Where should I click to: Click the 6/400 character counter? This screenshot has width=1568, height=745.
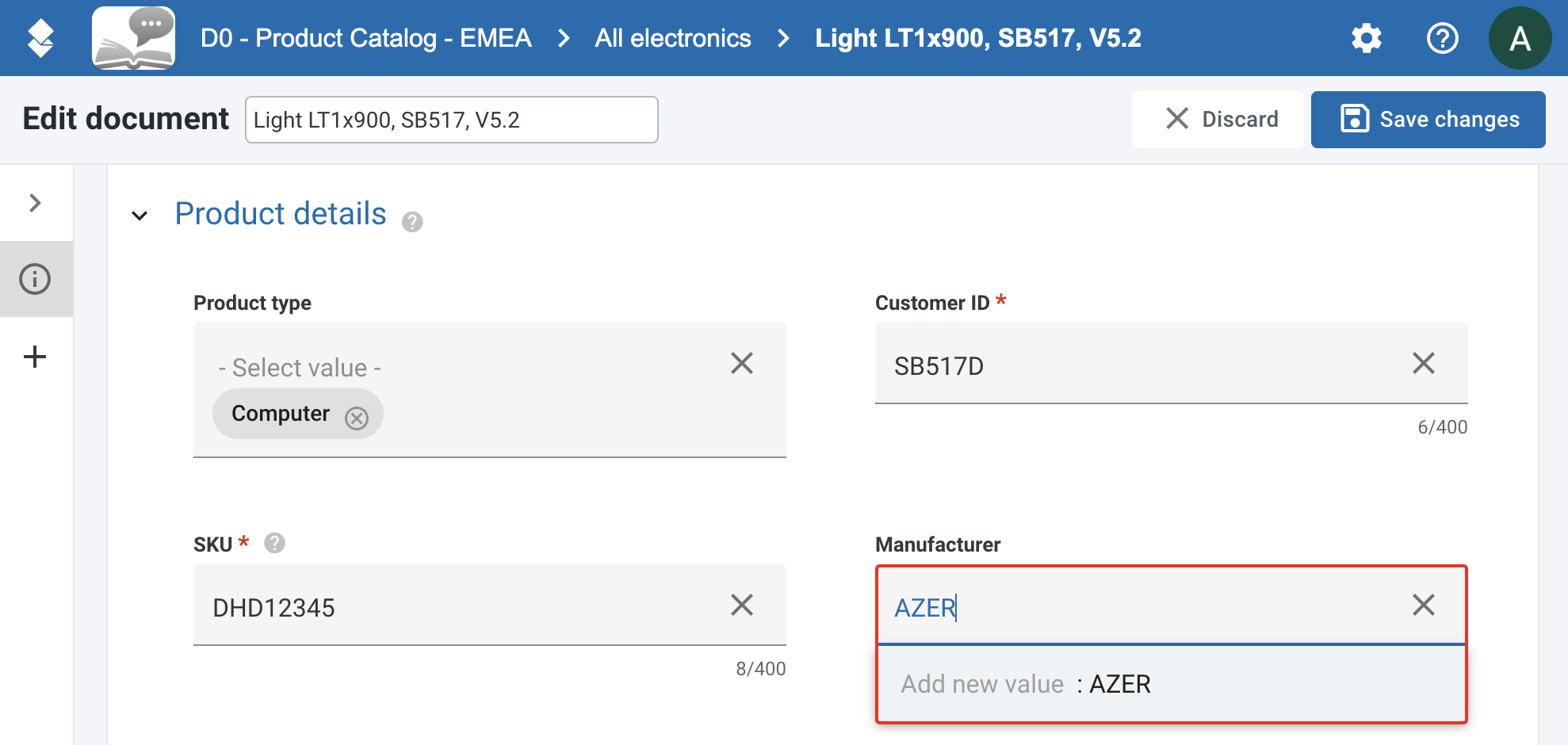(x=1443, y=427)
